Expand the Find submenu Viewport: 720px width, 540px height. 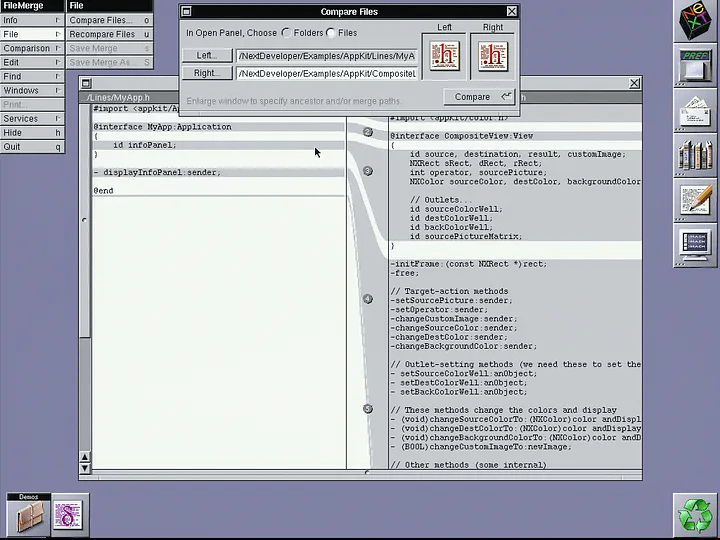32,76
